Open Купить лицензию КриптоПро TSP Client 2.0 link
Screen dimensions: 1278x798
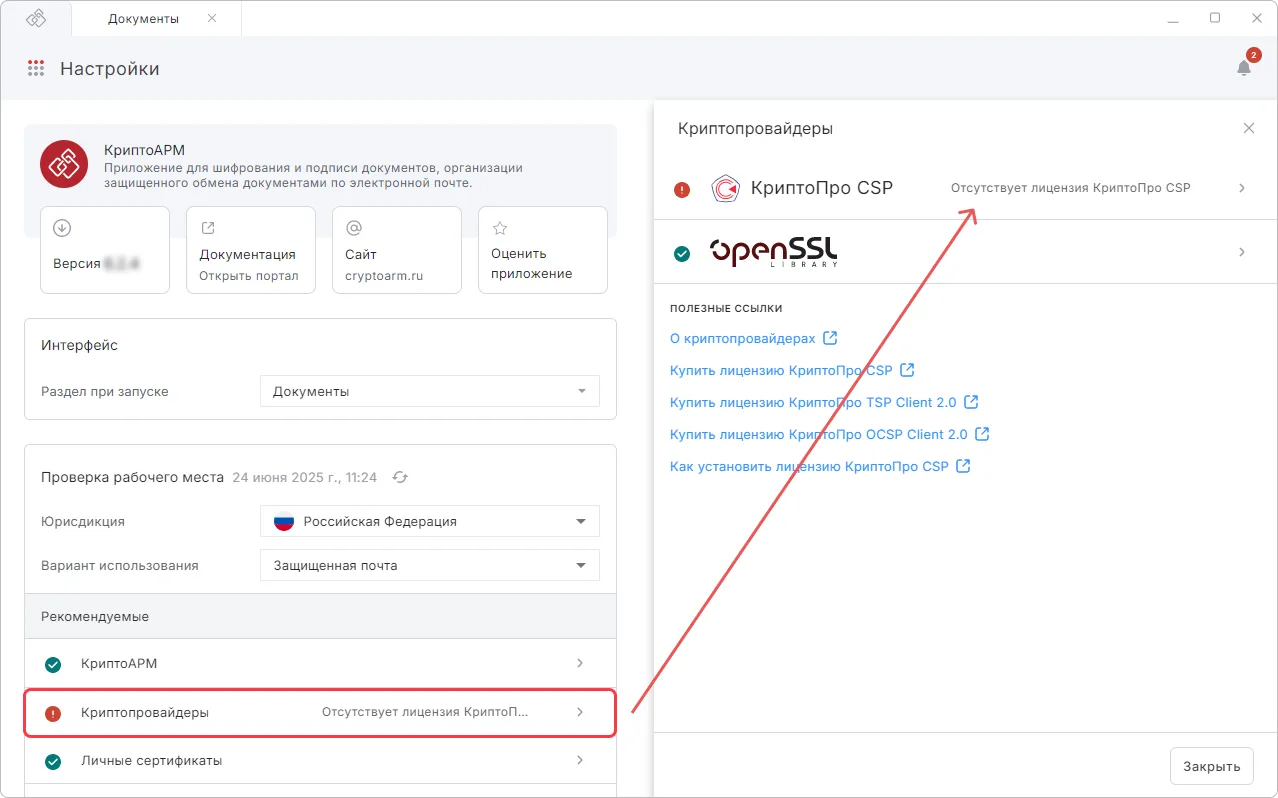click(x=813, y=403)
